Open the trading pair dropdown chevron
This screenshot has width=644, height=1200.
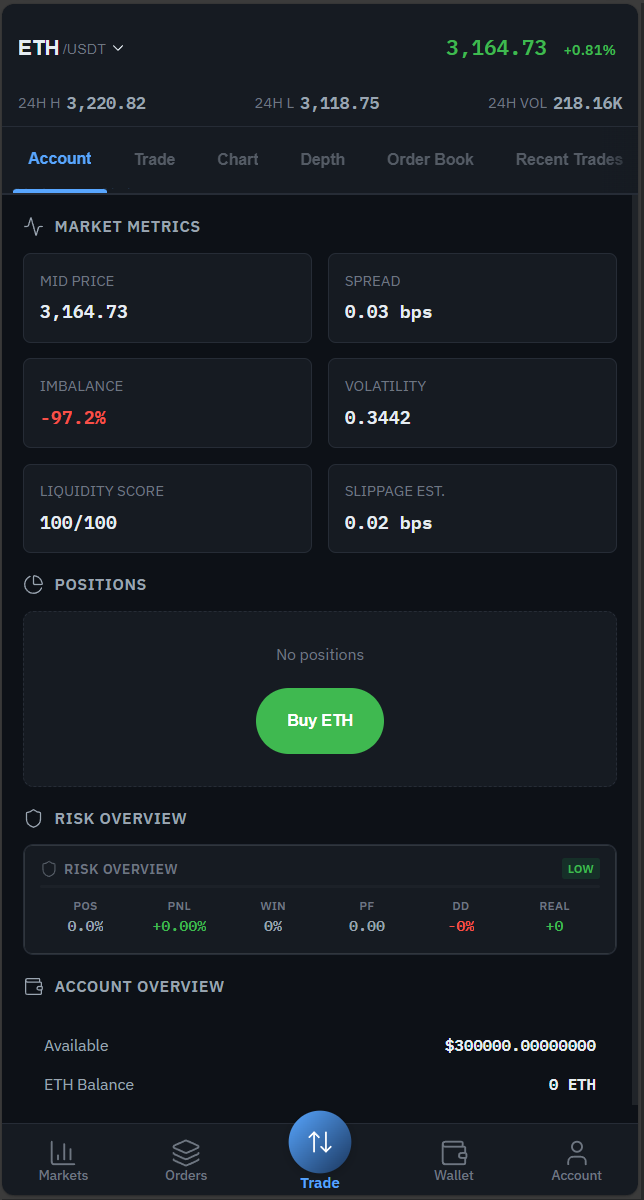pos(118,47)
